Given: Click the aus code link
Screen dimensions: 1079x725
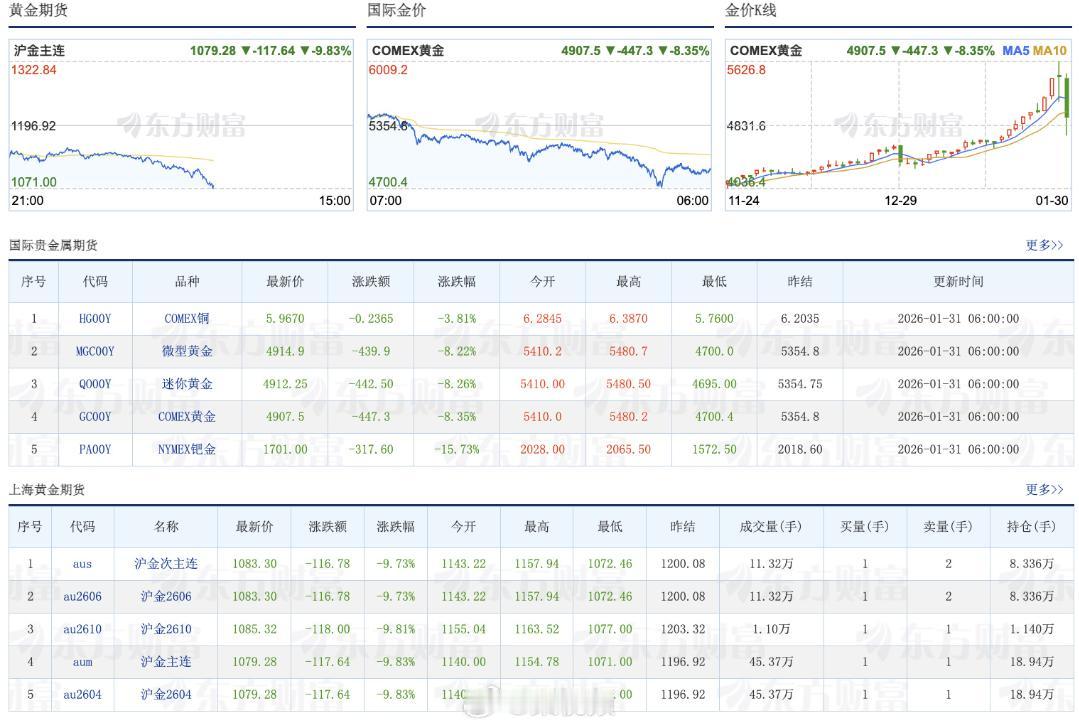Looking at the screenshot, I should coord(82,563).
